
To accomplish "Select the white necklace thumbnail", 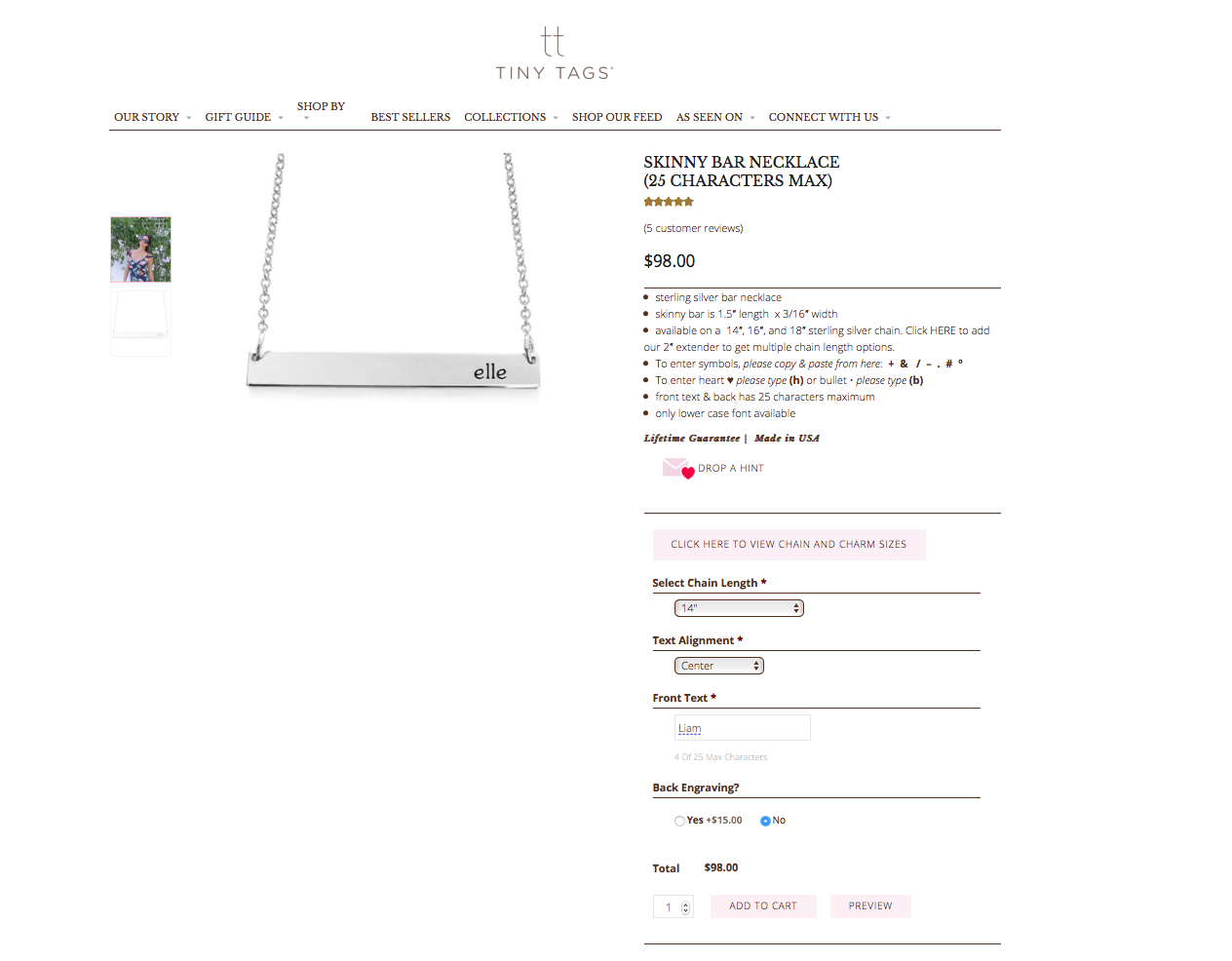I will pos(140,324).
